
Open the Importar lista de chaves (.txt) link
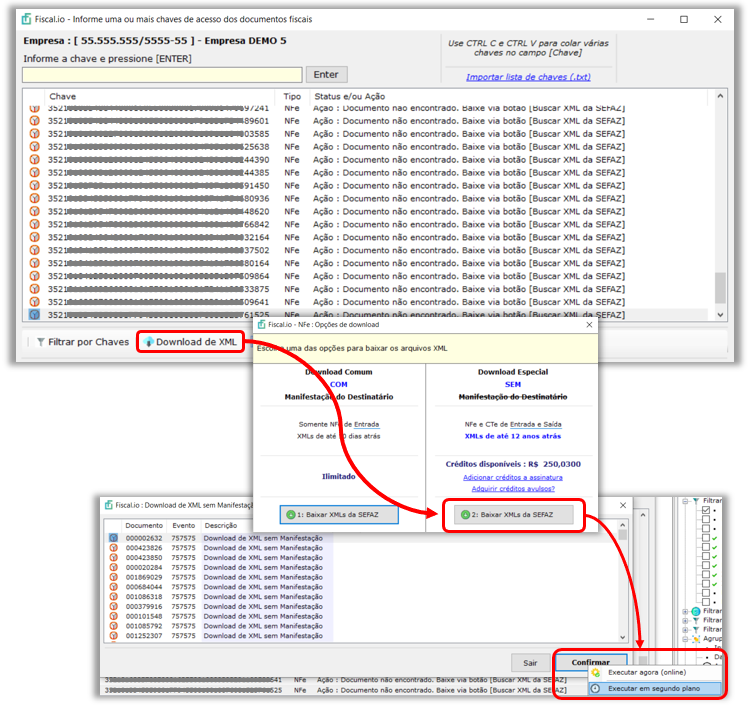point(528,77)
